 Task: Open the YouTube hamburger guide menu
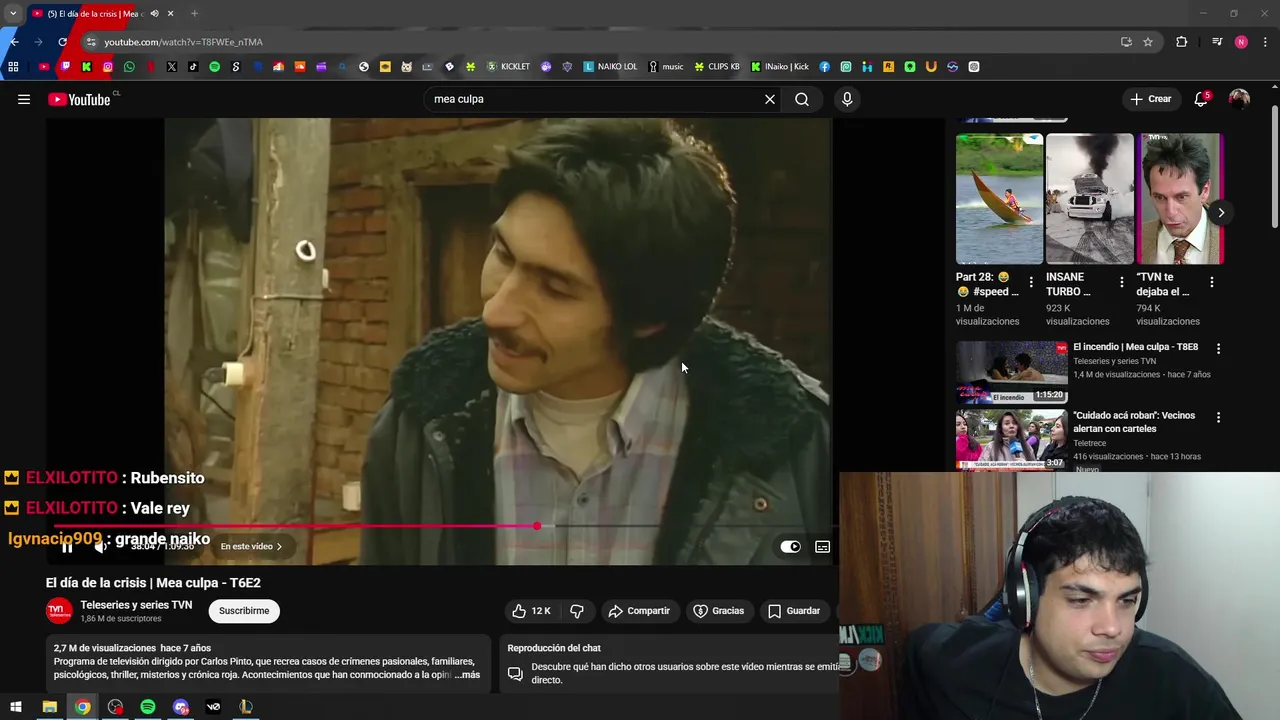click(24, 99)
